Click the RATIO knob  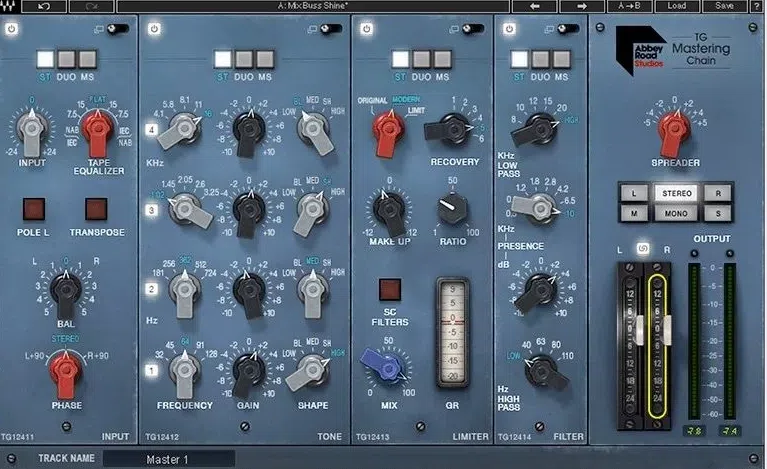click(452, 209)
